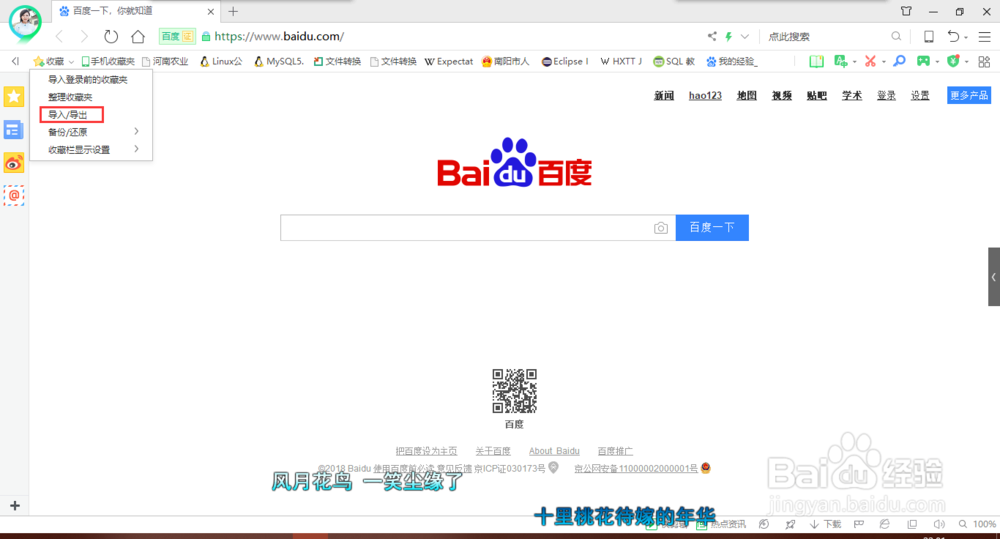Open the mail @ sidebar icon
Viewport: 1000px width, 539px height.
14,195
